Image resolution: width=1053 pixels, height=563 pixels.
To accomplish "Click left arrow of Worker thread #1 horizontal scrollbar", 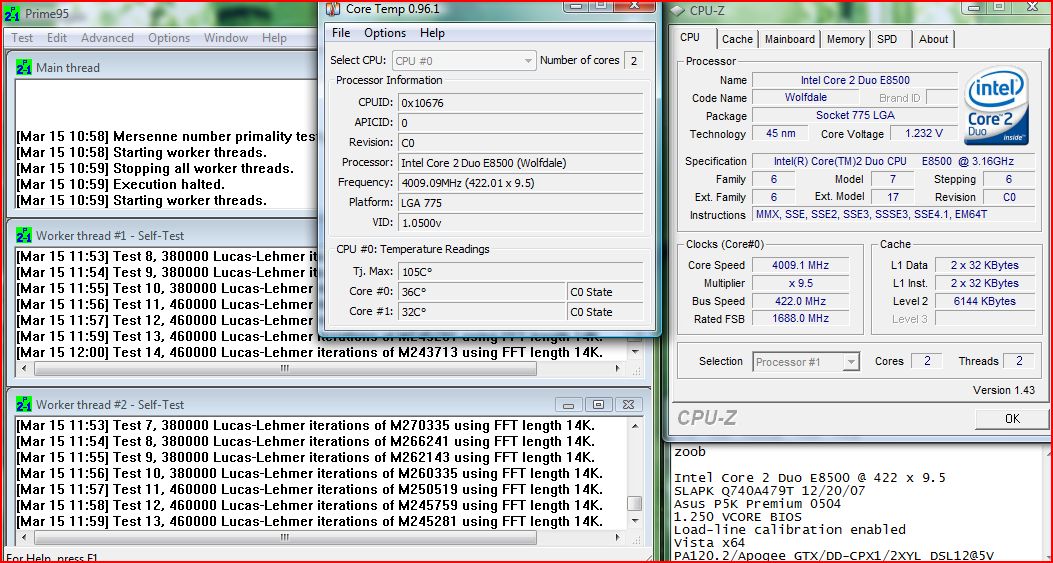I will tap(26, 369).
